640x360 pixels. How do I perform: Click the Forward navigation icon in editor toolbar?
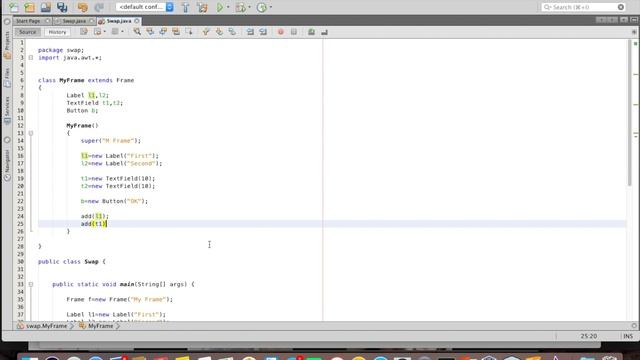click(x=115, y=32)
